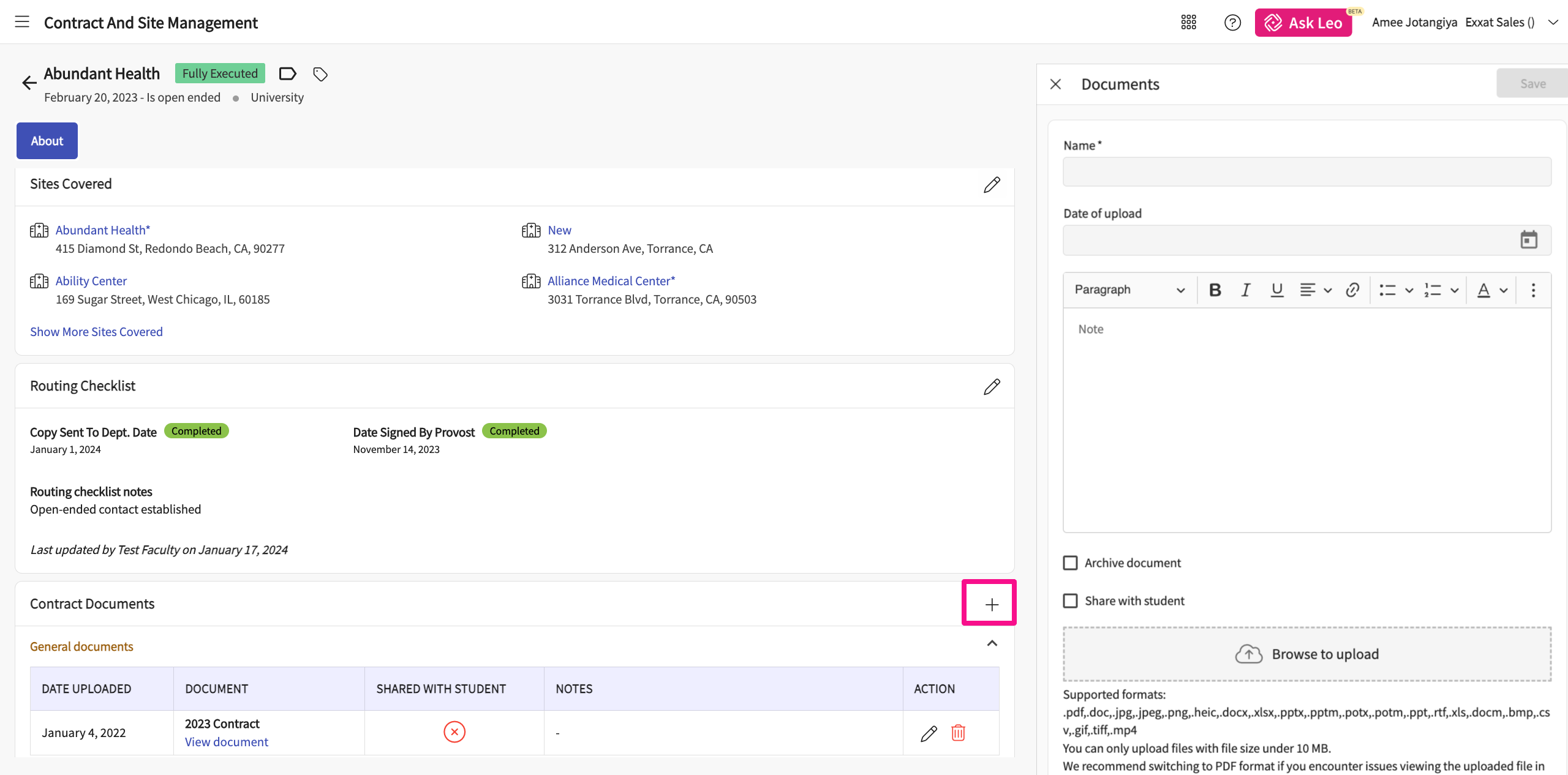Click into the document Name field
Image resolution: width=1568 pixels, height=775 pixels.
coord(1306,172)
